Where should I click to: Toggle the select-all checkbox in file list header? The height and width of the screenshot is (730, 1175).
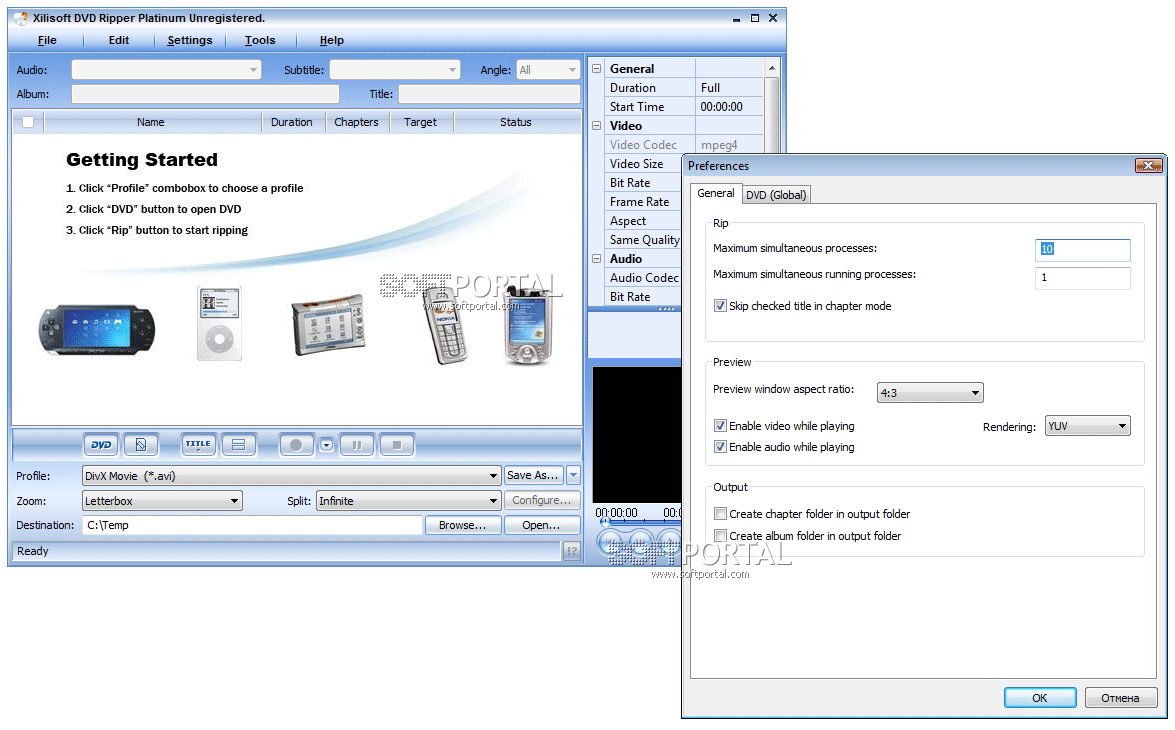click(x=28, y=122)
